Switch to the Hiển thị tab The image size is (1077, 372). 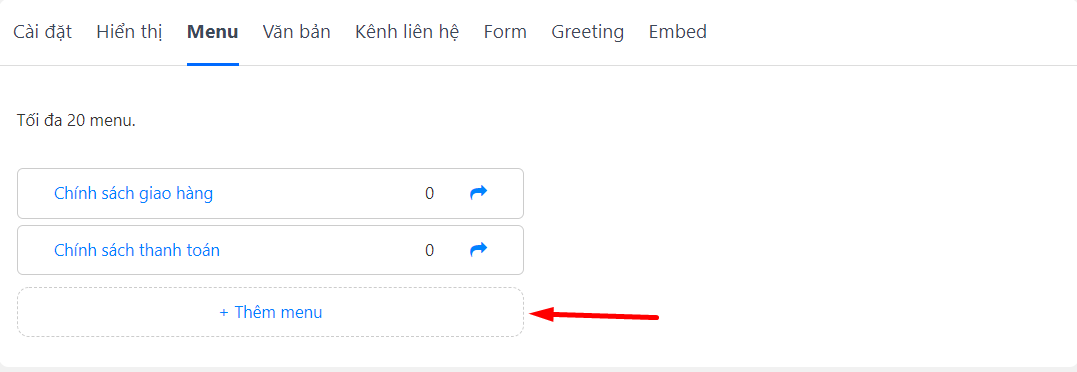(x=130, y=32)
